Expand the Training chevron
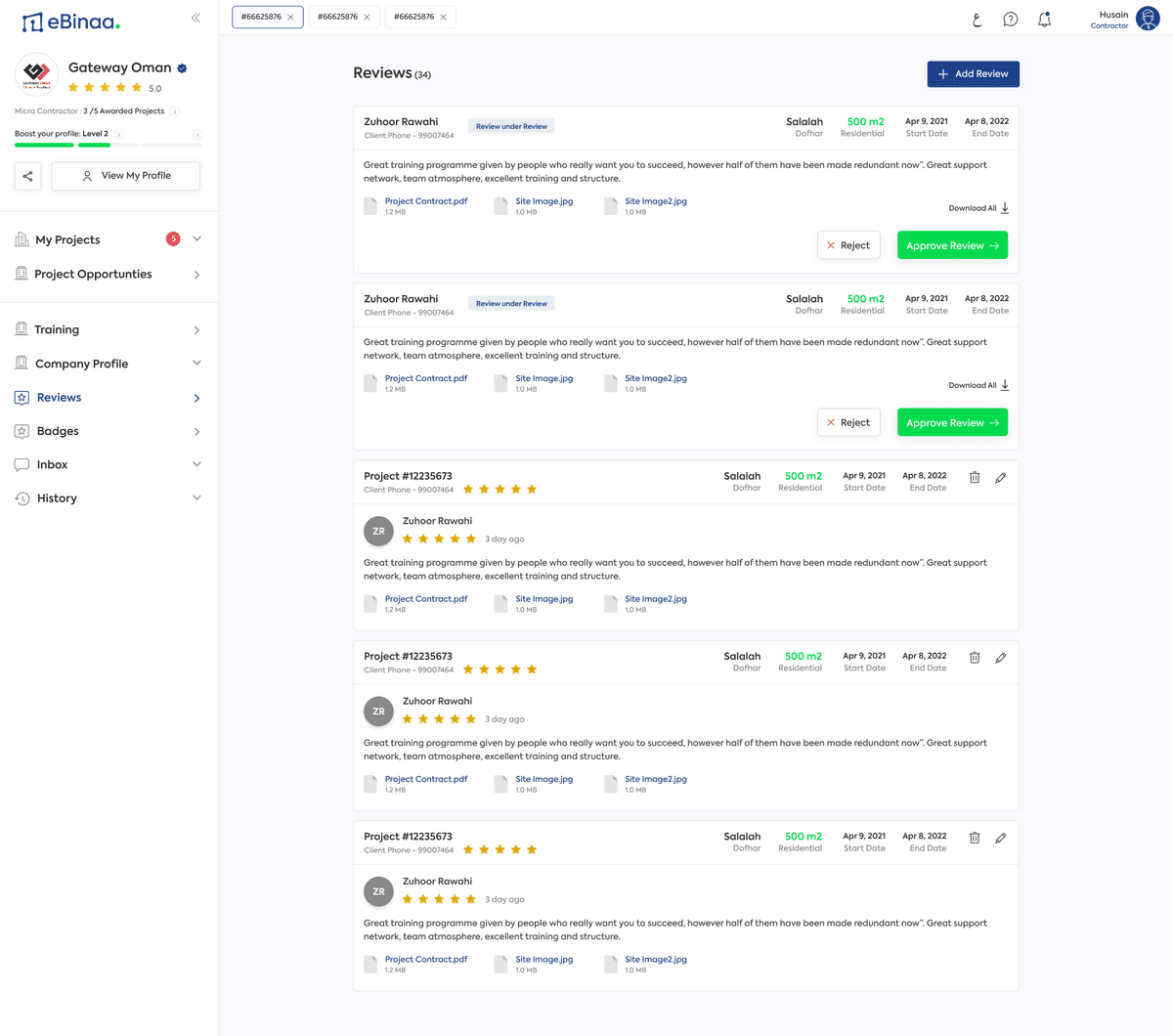The image size is (1173, 1036). point(196,330)
